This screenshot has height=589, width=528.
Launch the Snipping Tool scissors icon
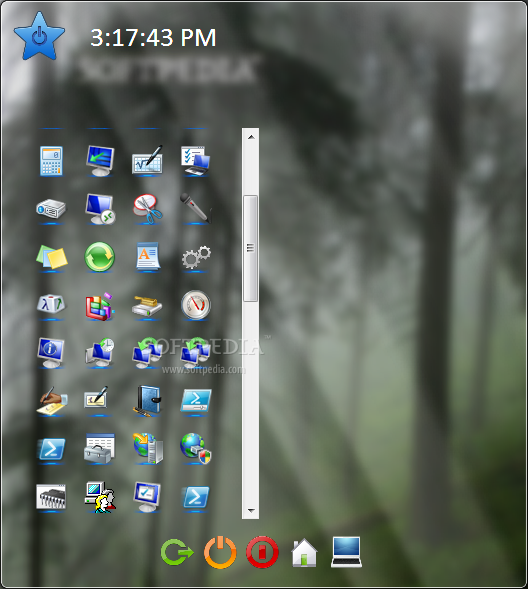click(148, 209)
